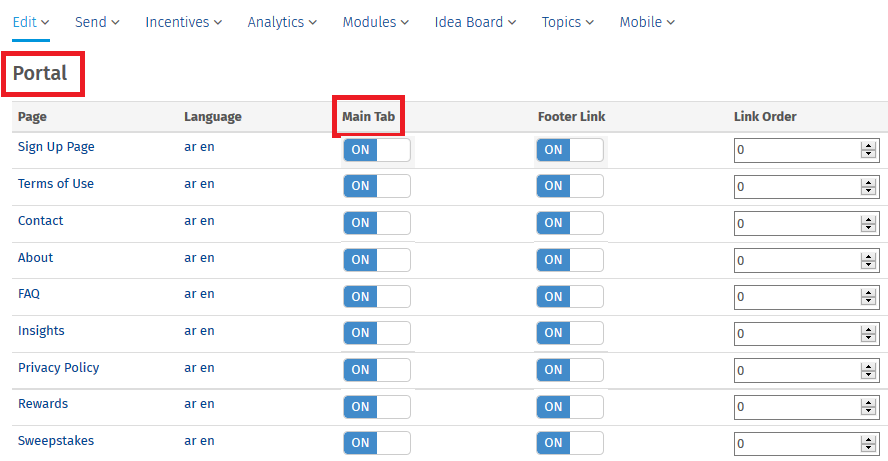888x461 pixels.
Task: Expand the Send menu
Action: click(97, 22)
